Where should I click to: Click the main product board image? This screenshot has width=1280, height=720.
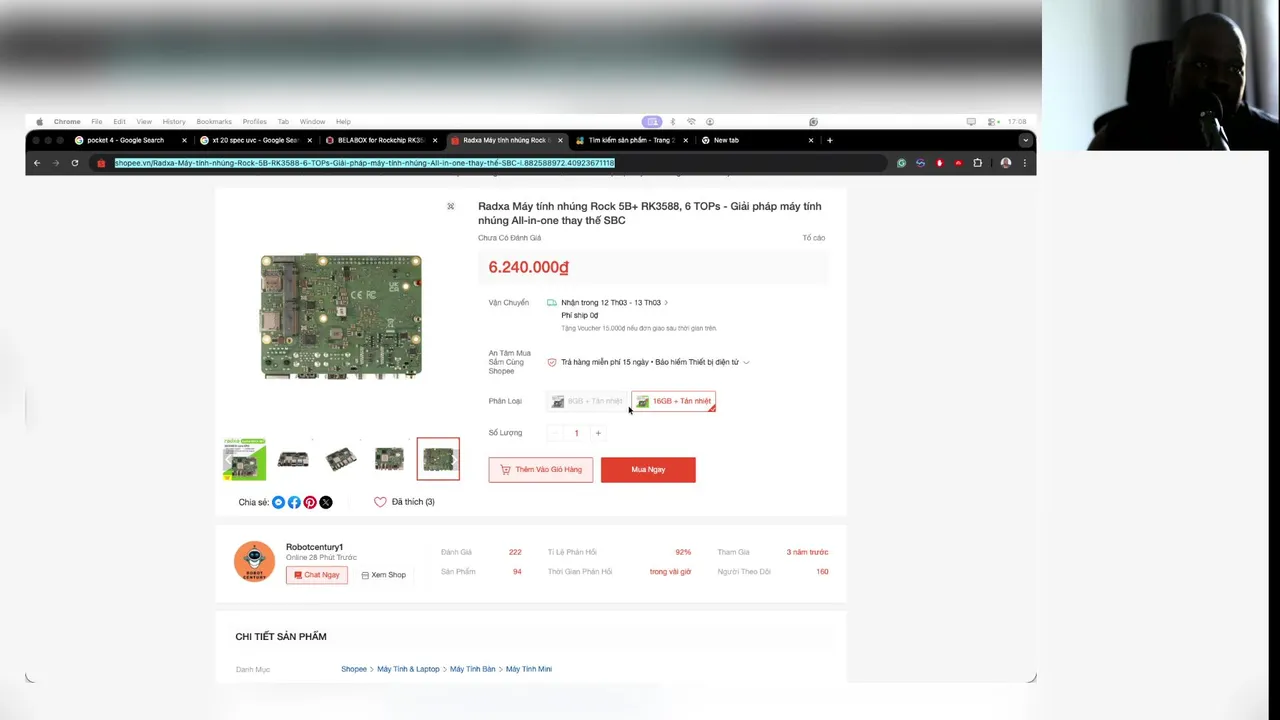click(341, 317)
